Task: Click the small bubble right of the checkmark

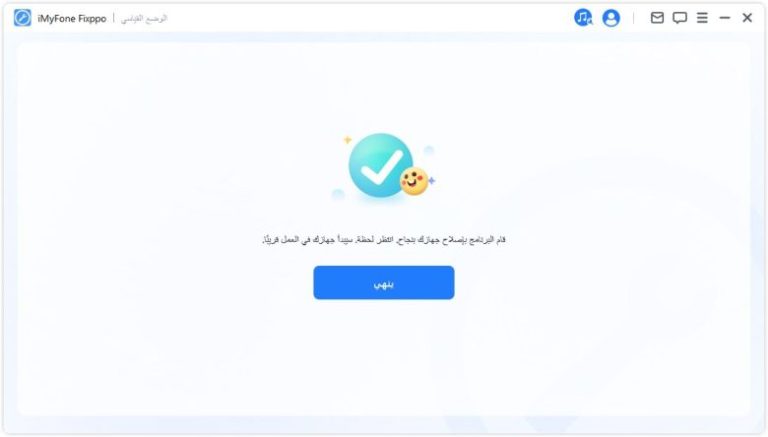Action: pyautogui.click(x=429, y=150)
